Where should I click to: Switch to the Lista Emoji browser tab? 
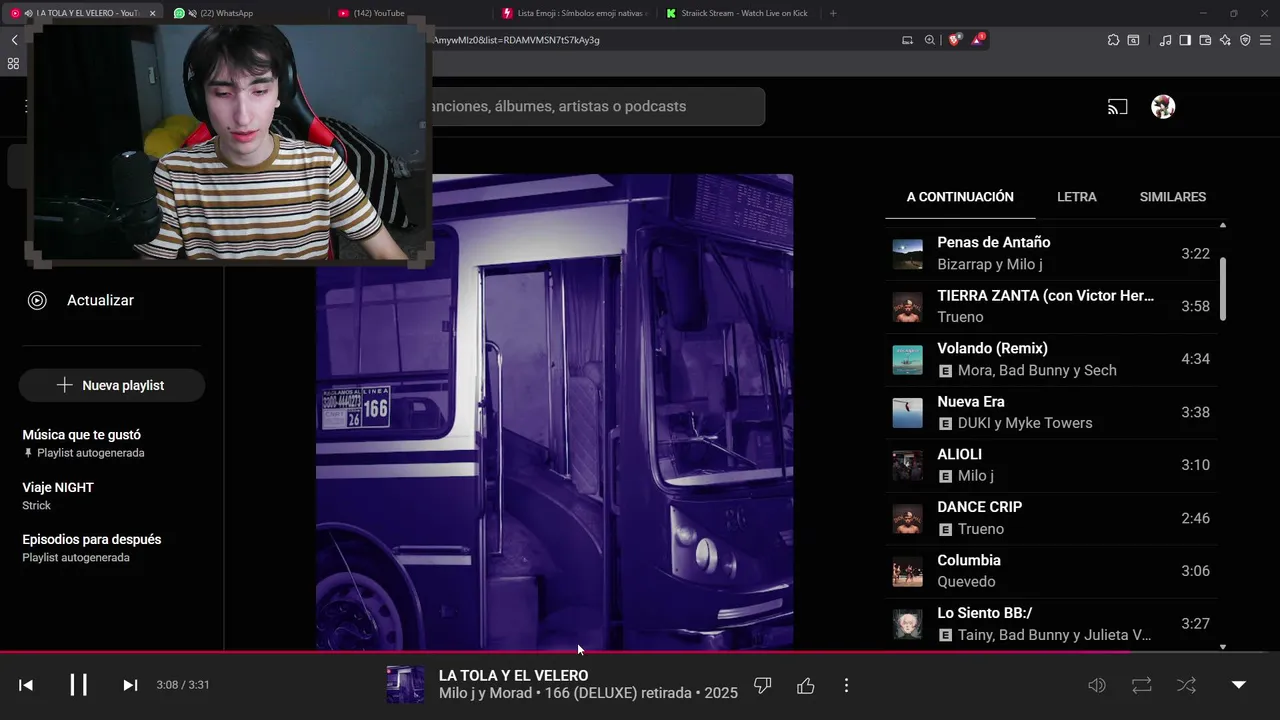(575, 13)
